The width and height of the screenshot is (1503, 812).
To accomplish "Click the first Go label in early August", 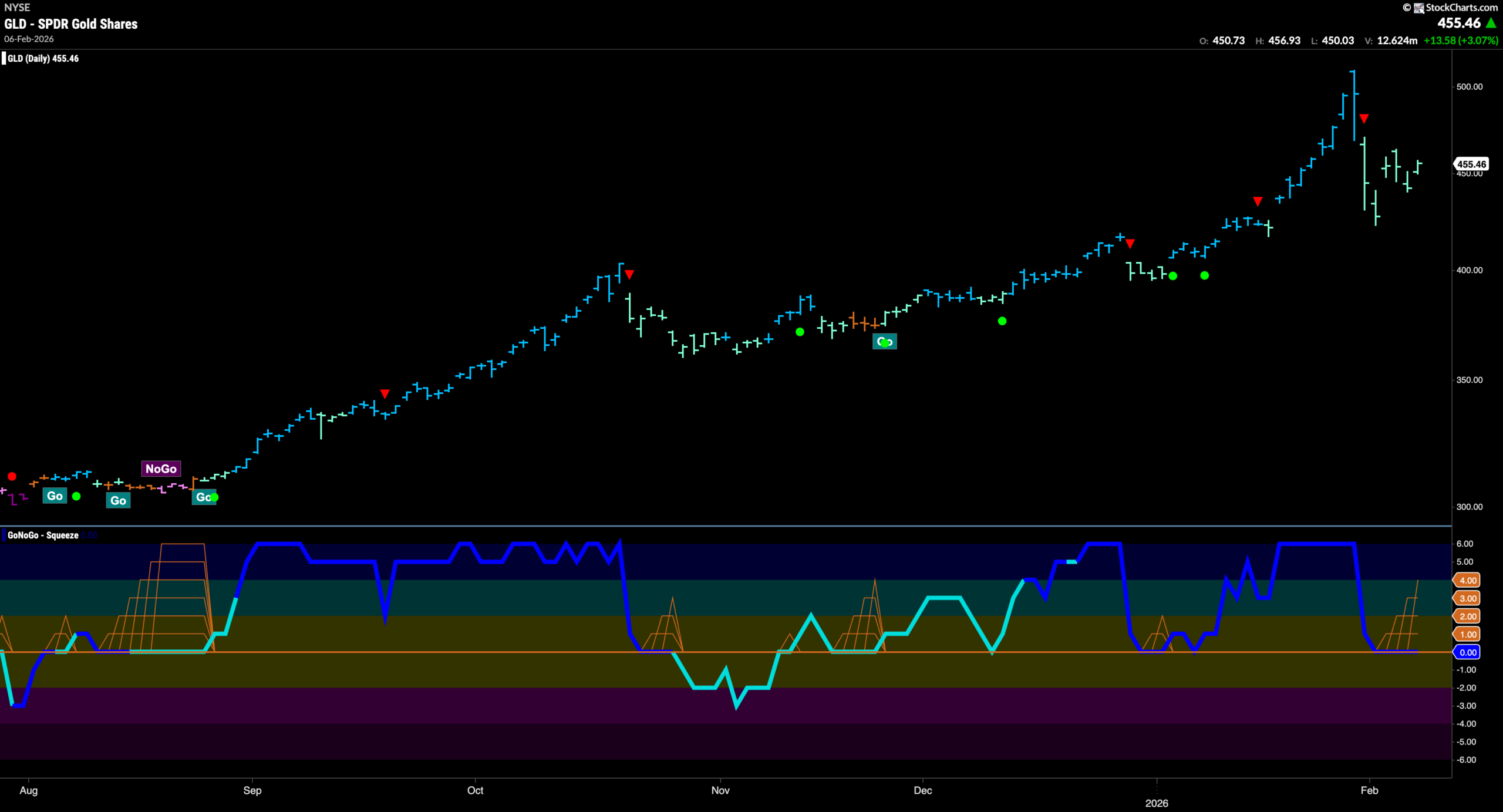I will point(55,496).
